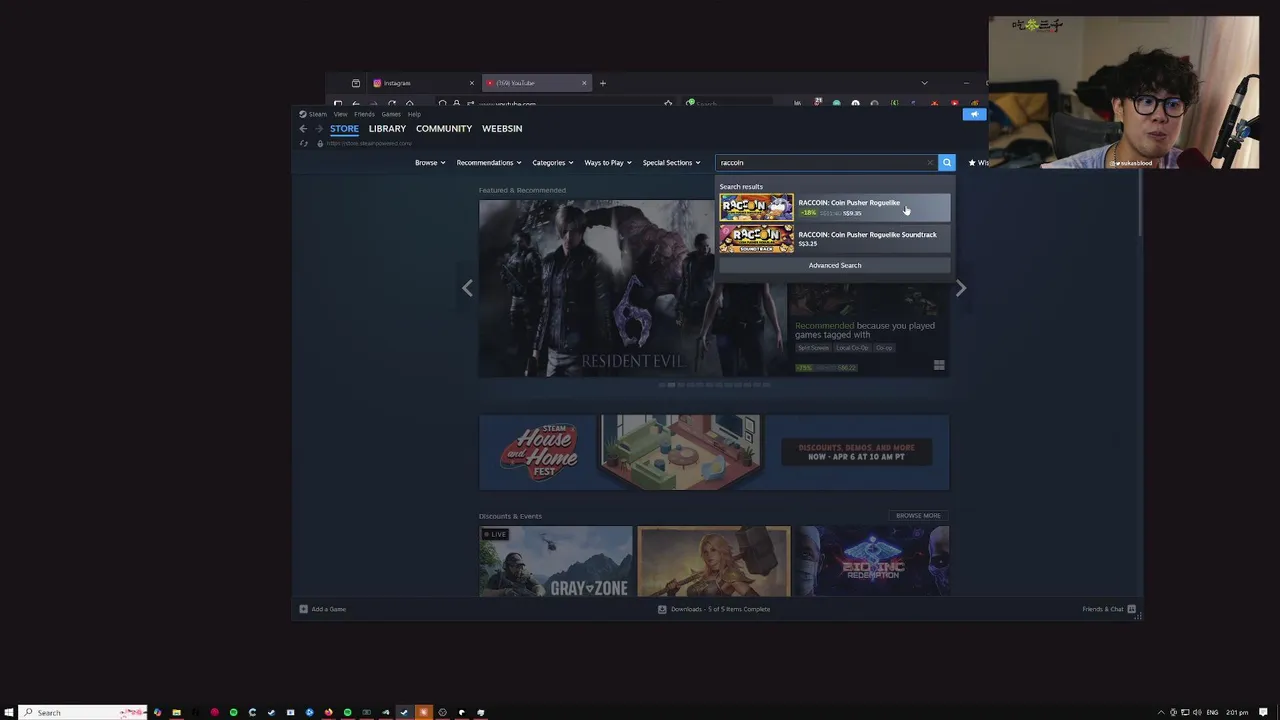This screenshot has height=720, width=1280.
Task: Select RACCOIN Soundtrack search result
Action: [x=834, y=239]
